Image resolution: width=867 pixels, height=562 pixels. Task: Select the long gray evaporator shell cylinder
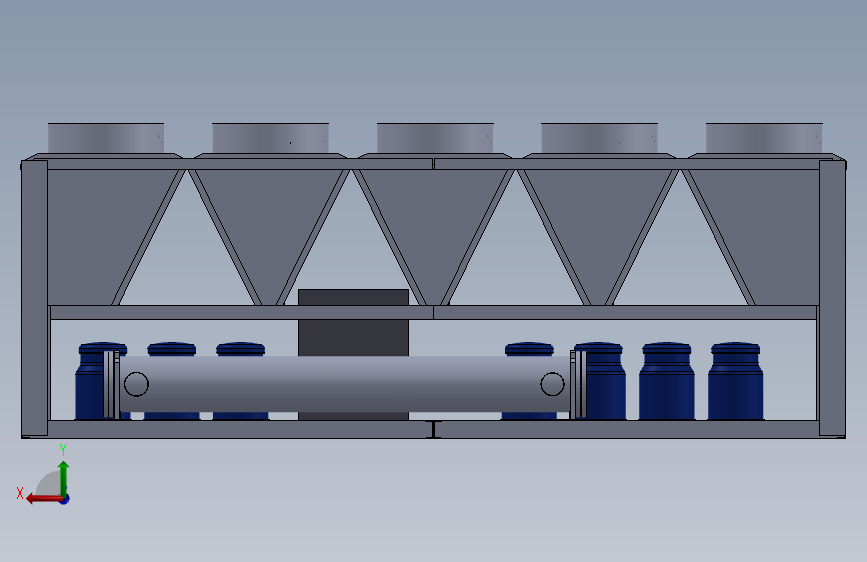[x=344, y=384]
